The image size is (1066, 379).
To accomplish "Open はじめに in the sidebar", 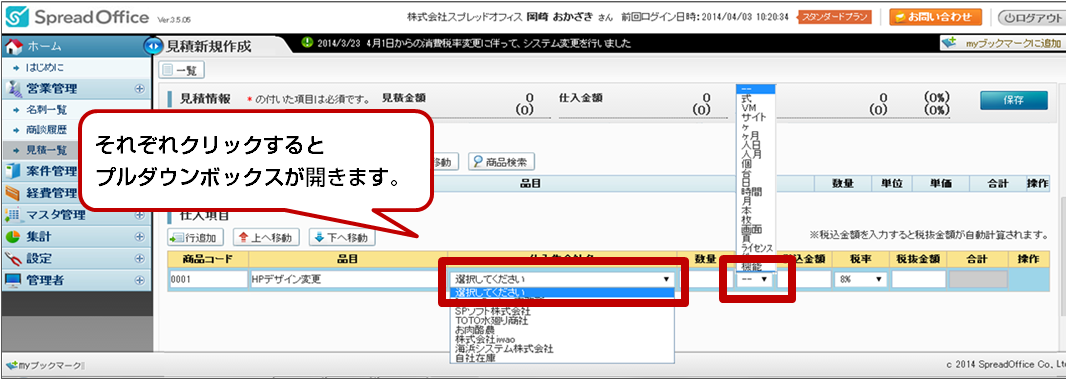I will [46, 68].
